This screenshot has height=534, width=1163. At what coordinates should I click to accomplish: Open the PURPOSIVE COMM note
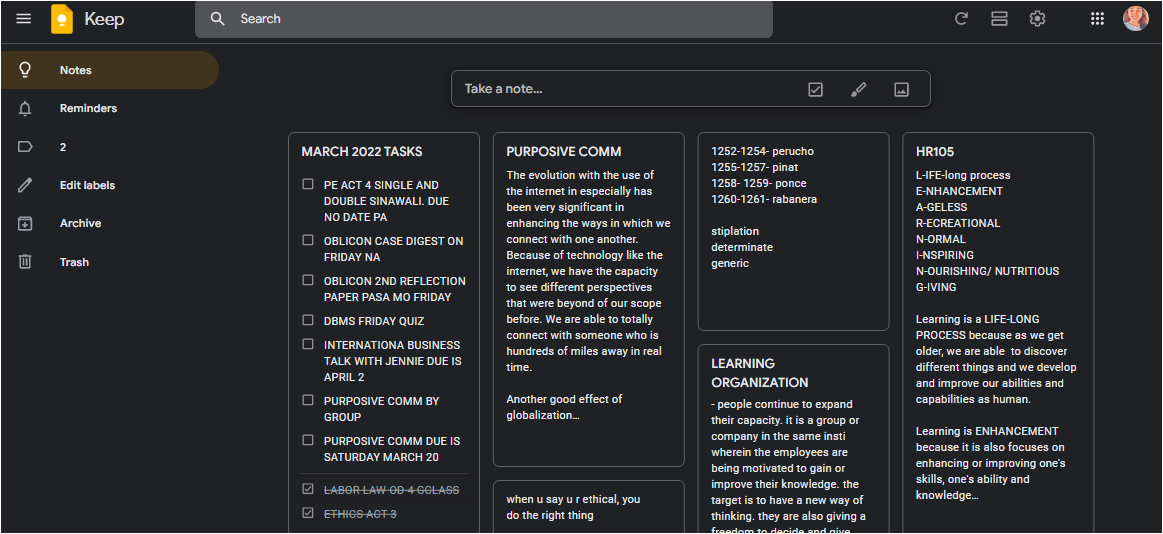click(588, 300)
